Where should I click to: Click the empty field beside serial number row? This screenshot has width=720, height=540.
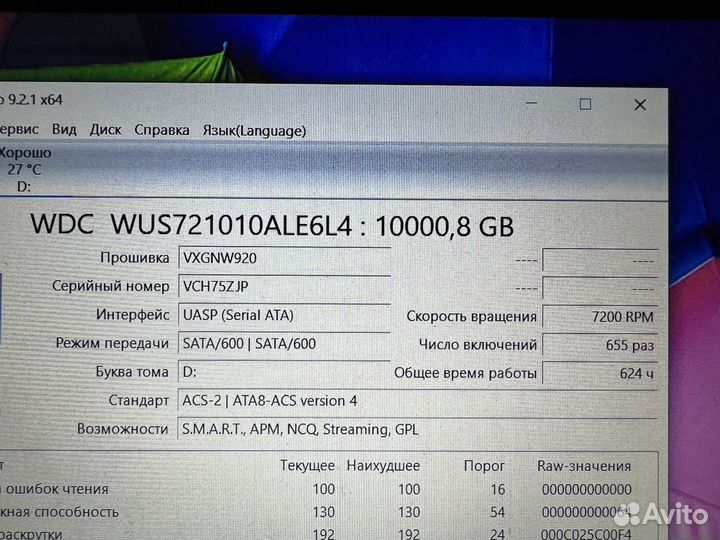click(600, 289)
